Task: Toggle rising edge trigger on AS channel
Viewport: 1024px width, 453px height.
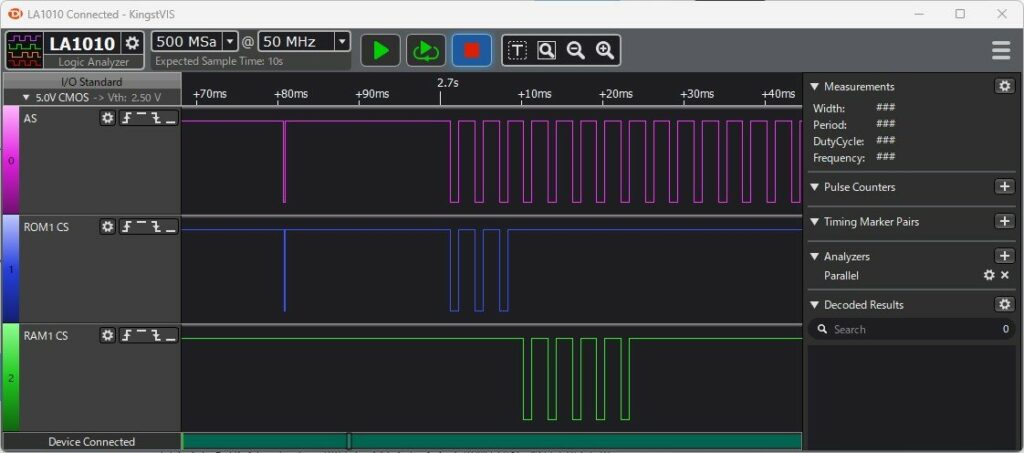Action: 127,118
